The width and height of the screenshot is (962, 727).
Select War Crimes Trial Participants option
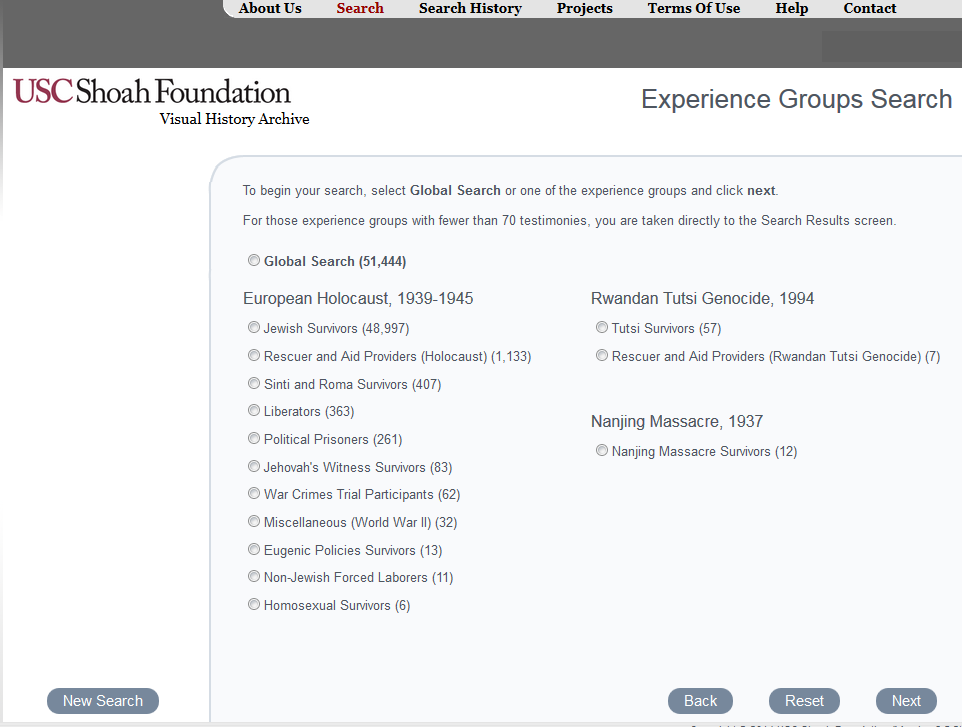pyautogui.click(x=254, y=493)
